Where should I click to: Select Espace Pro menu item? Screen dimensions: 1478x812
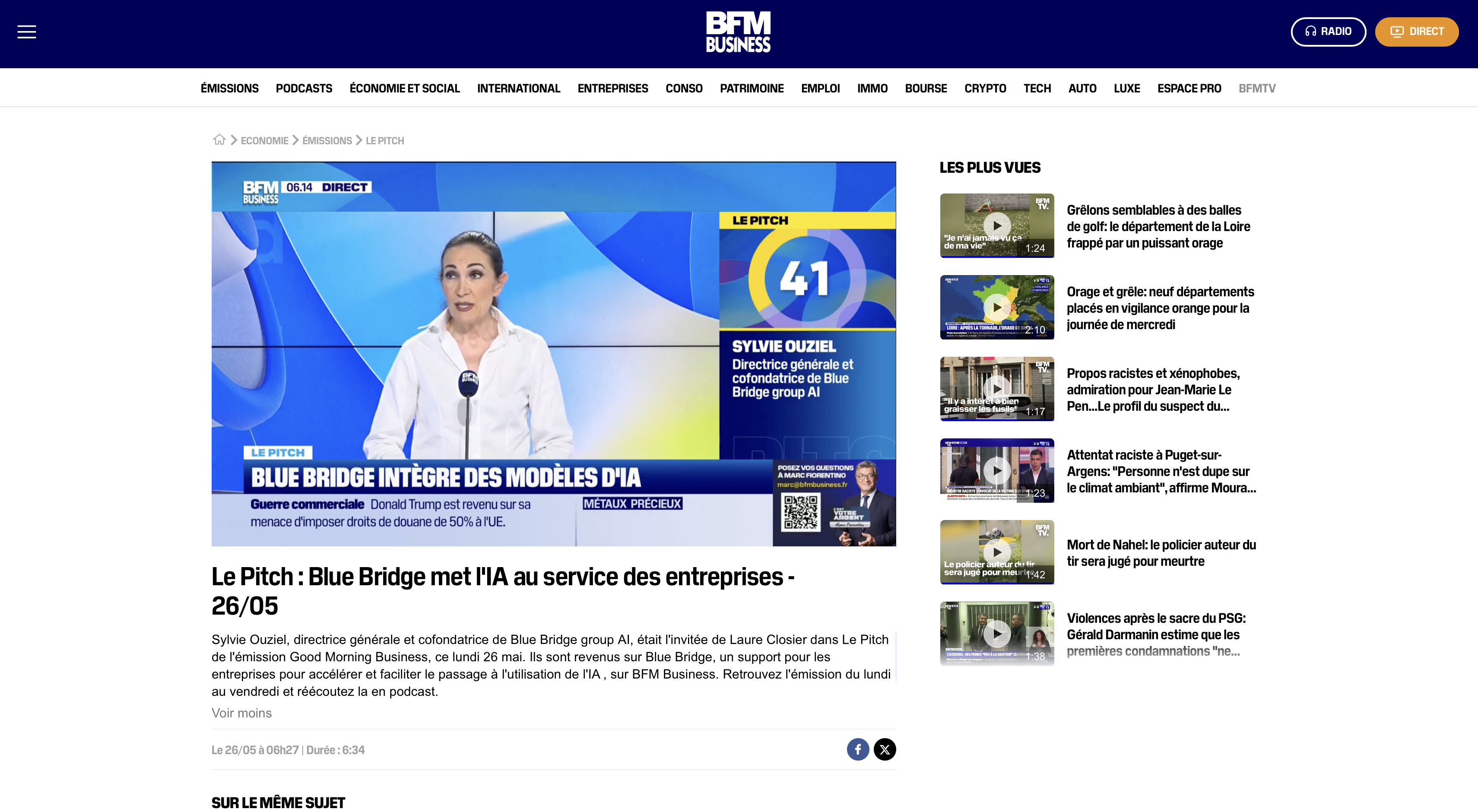(1189, 89)
